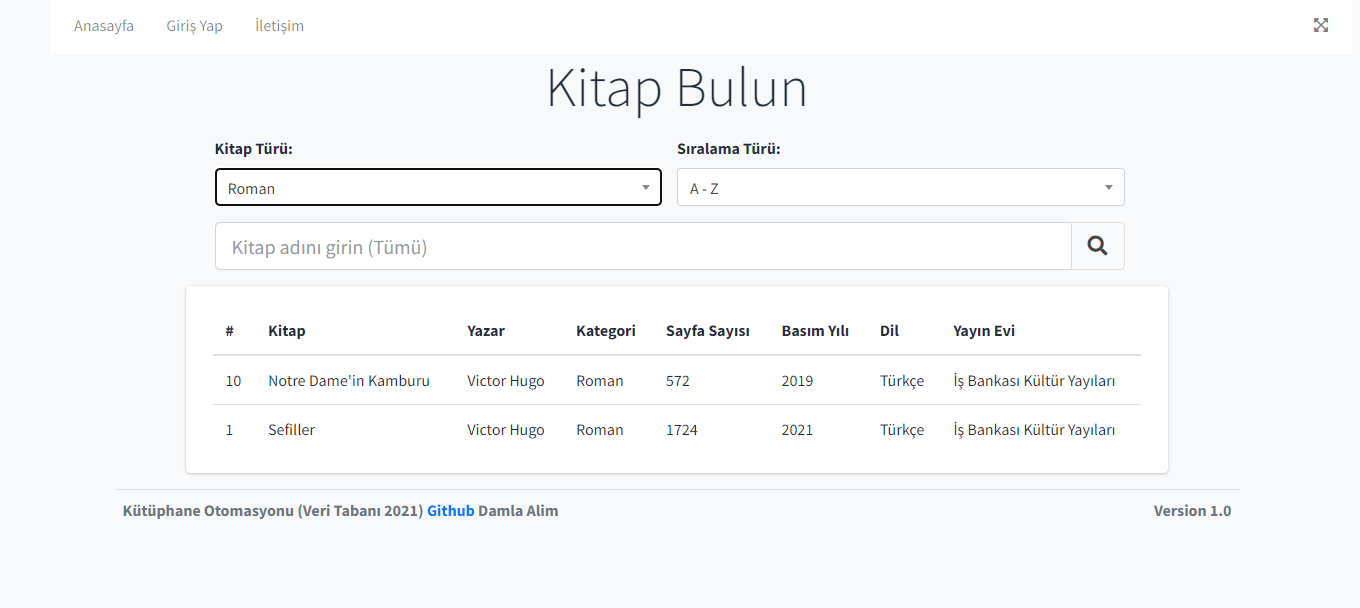The image size is (1360, 608).
Task: Open the Sefiller book link
Action: click(x=291, y=429)
